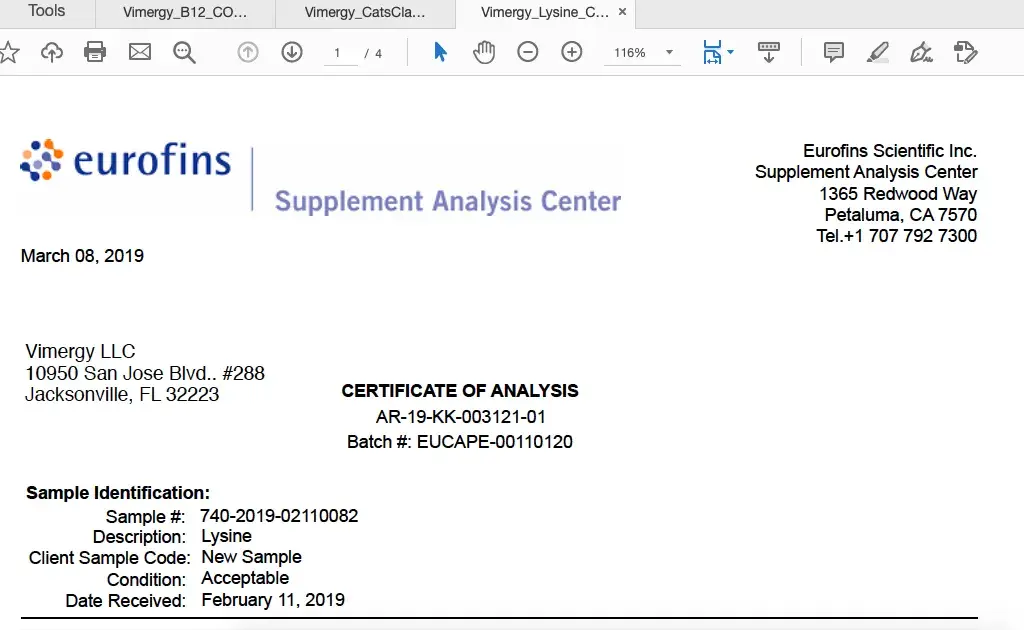1024x630 pixels.
Task: Toggle the highlight text pen tool
Action: [878, 52]
